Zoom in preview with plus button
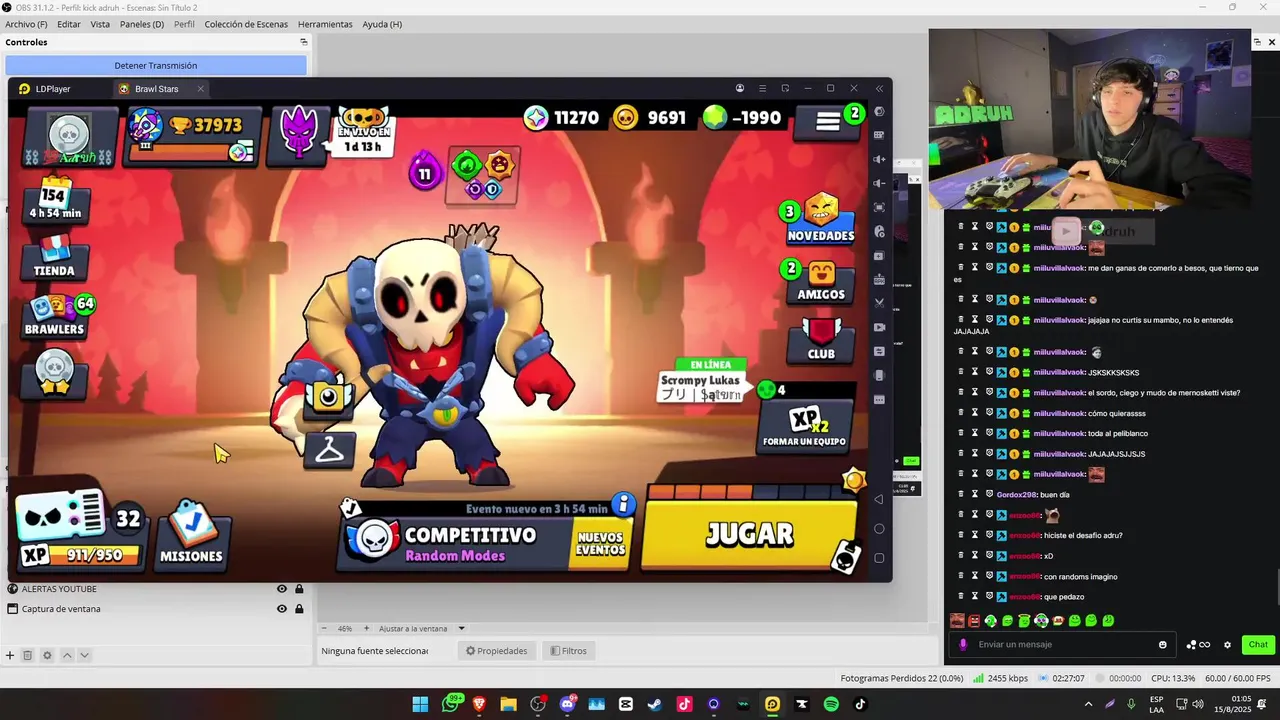Screen dimensions: 1280x720 point(366,629)
